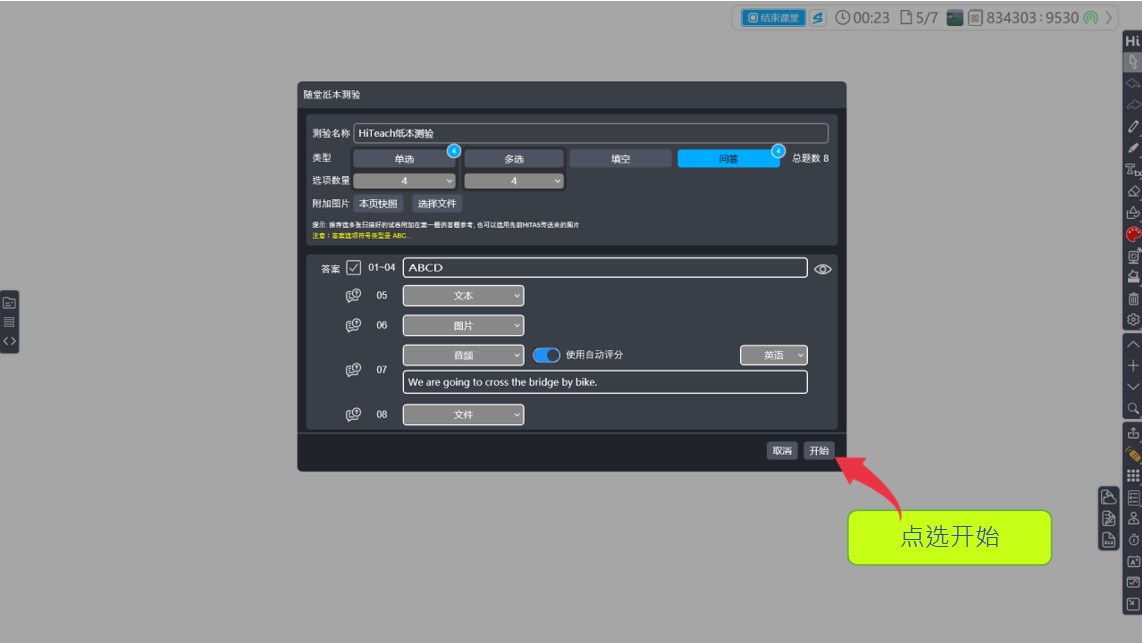Select the eraser tool
1142x643 pixels.
pos(1133,191)
